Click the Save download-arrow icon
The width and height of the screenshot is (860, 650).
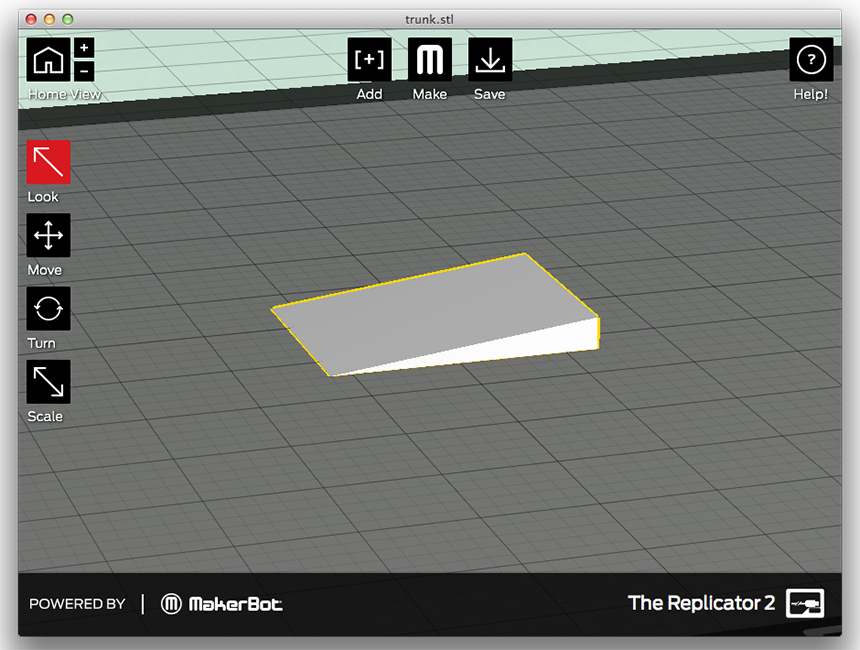[490, 59]
